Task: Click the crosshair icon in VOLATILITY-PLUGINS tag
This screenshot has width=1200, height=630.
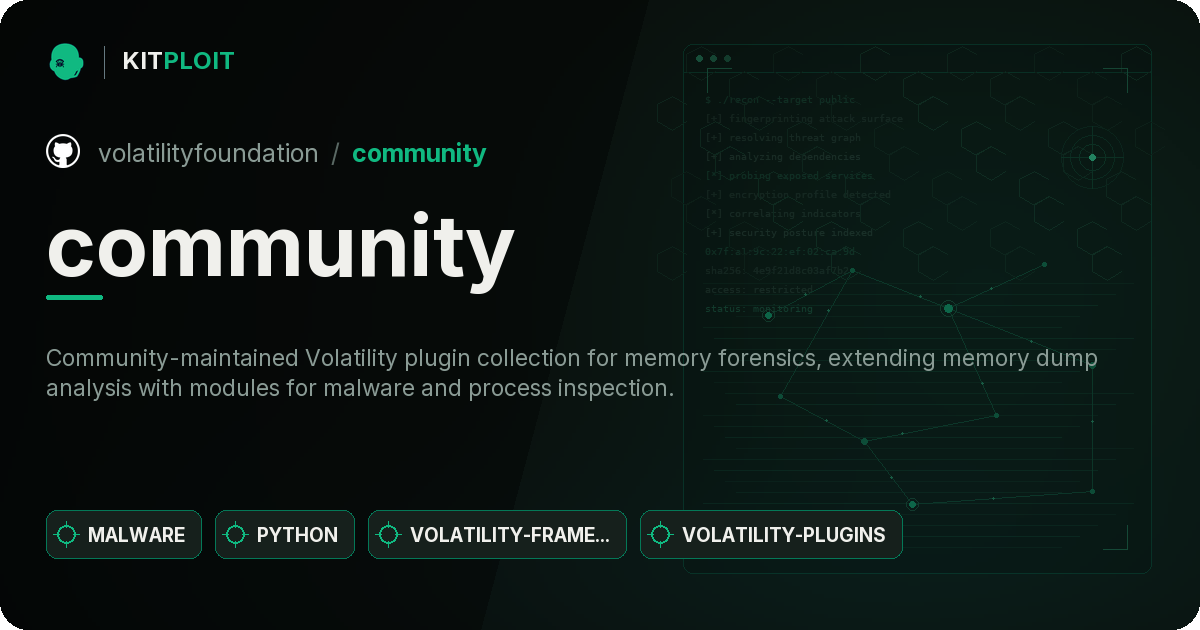Action: pos(661,535)
